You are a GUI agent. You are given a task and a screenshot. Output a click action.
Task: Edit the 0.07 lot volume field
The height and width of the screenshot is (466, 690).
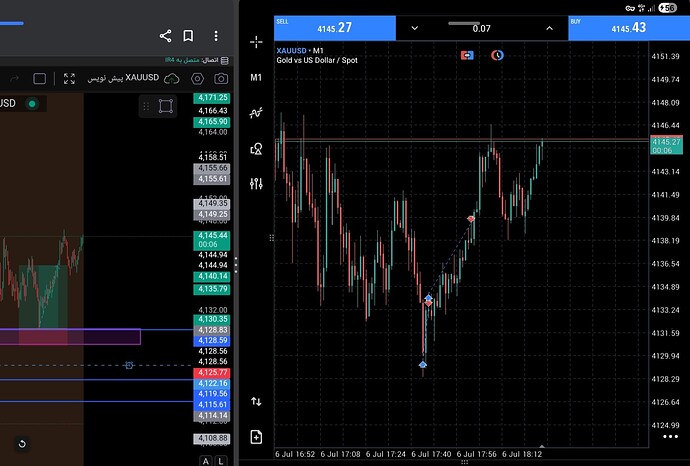[x=481, y=29]
